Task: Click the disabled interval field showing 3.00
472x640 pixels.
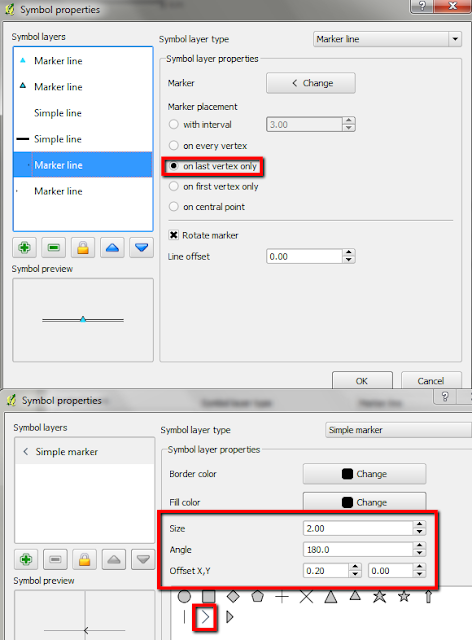Action: click(x=305, y=124)
